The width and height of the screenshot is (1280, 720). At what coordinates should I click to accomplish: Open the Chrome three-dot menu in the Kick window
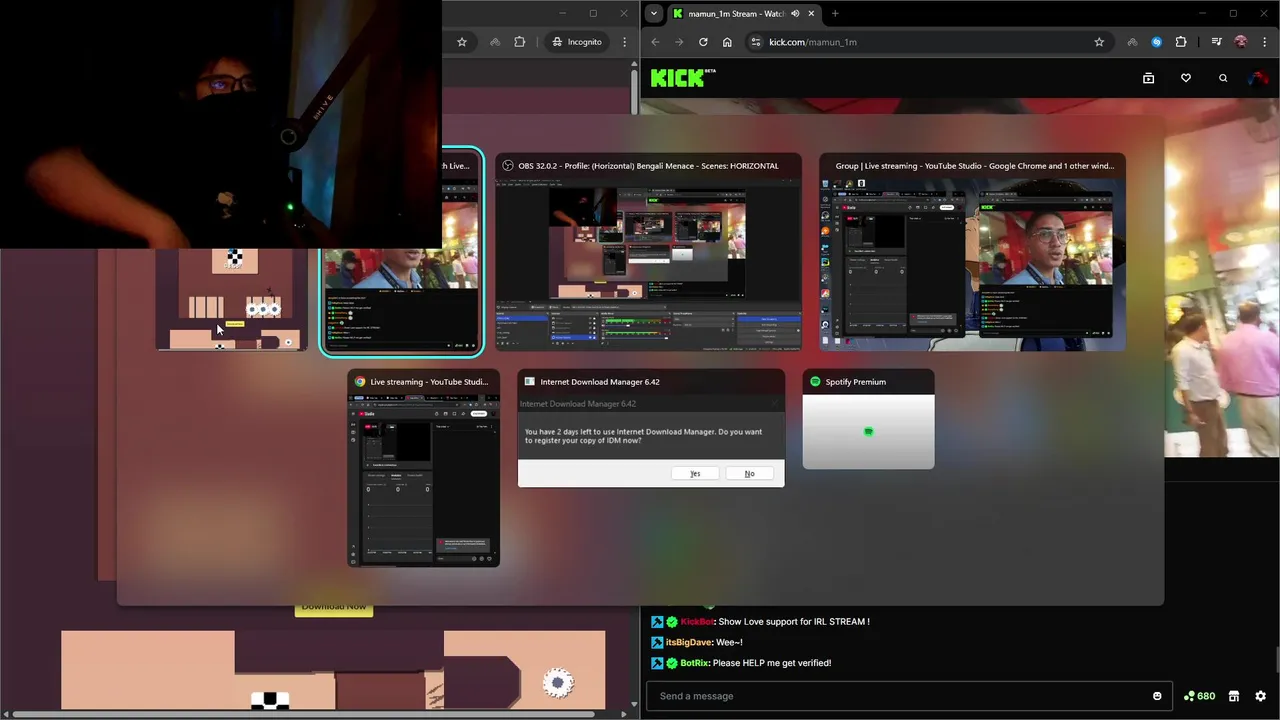click(x=1264, y=42)
